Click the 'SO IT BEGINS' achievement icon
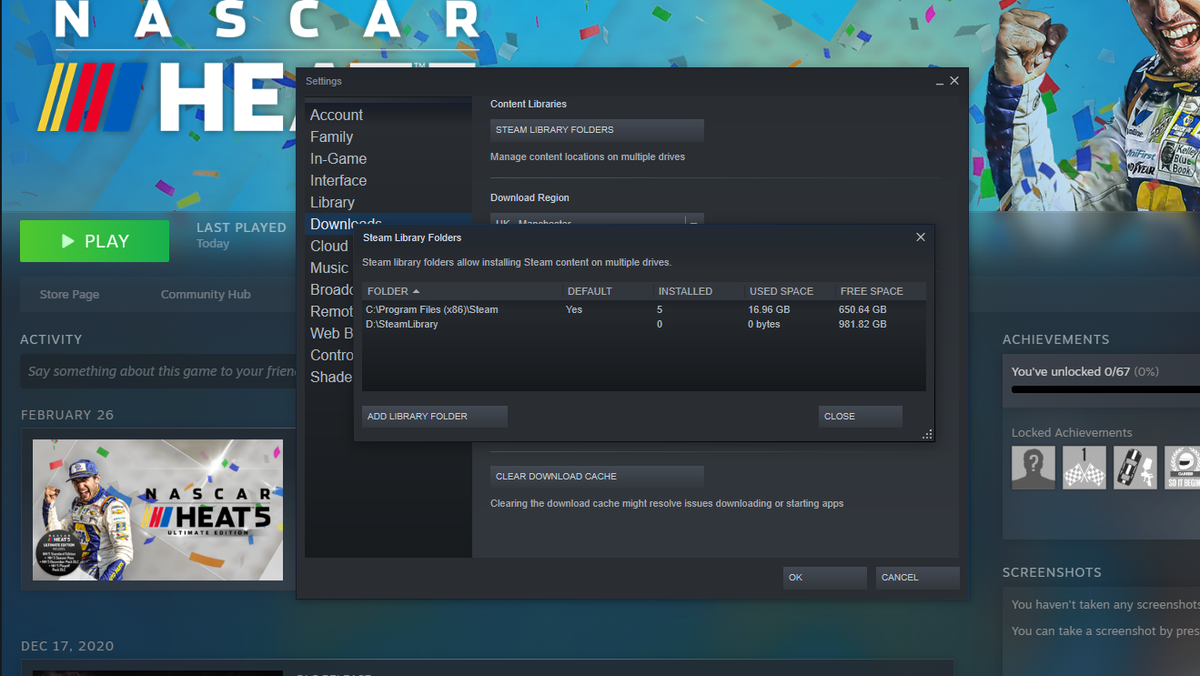1200x676 pixels. (1182, 467)
